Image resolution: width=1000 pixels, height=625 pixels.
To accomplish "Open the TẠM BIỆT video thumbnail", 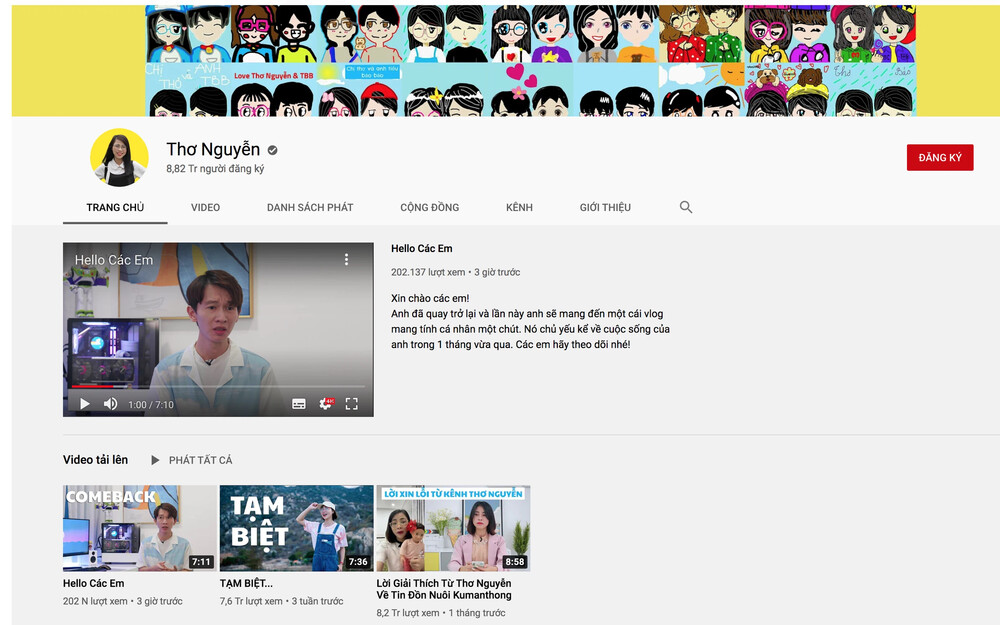I will pyautogui.click(x=297, y=528).
